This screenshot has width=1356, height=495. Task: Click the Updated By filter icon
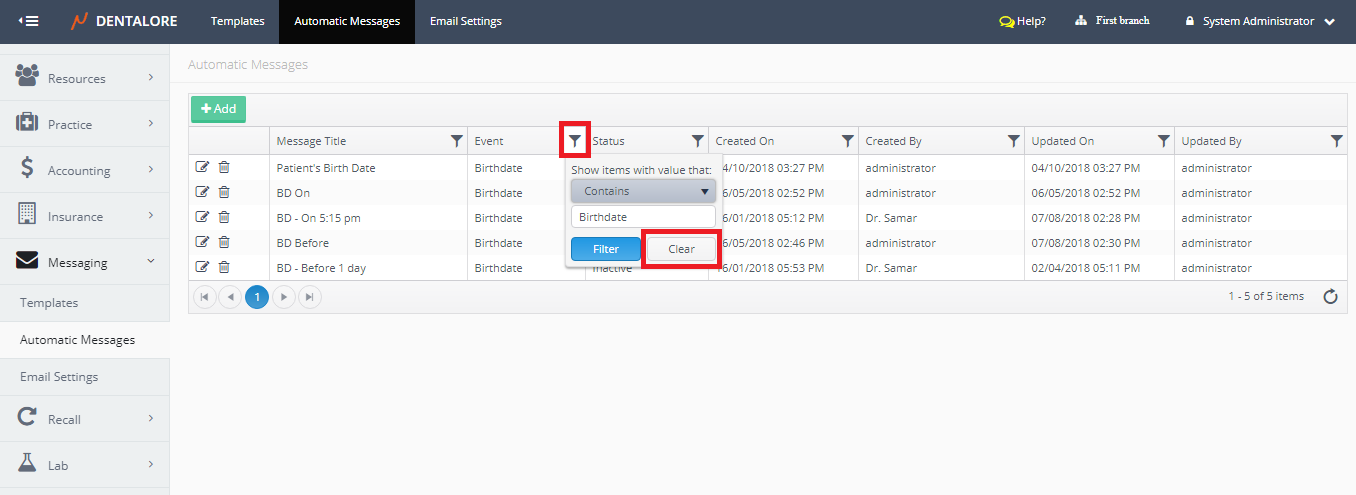[x=1337, y=141]
